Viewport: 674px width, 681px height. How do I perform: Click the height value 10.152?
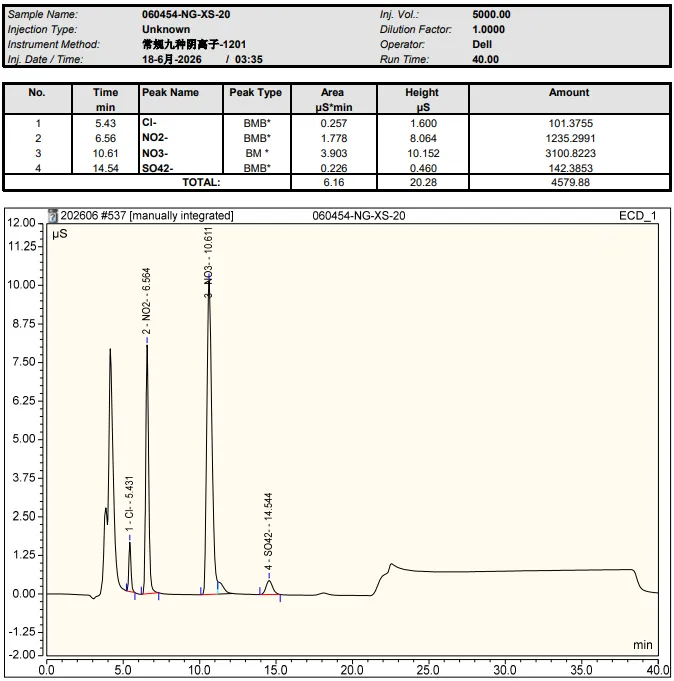click(x=423, y=153)
